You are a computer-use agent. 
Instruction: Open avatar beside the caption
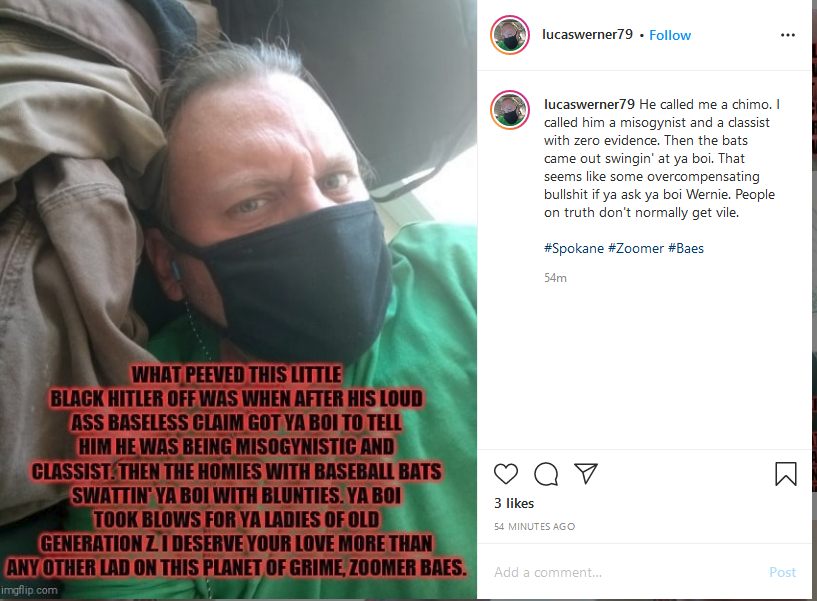coord(510,110)
